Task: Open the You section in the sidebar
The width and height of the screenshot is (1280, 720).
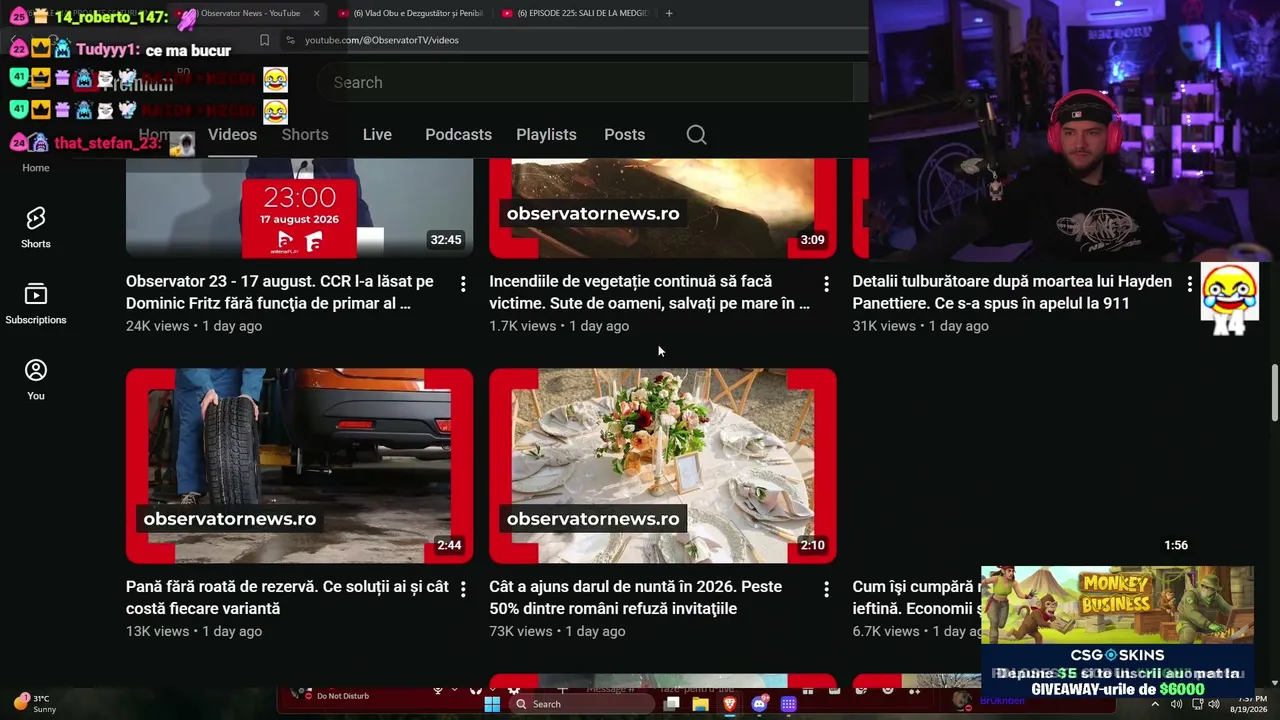Action: tap(36, 379)
